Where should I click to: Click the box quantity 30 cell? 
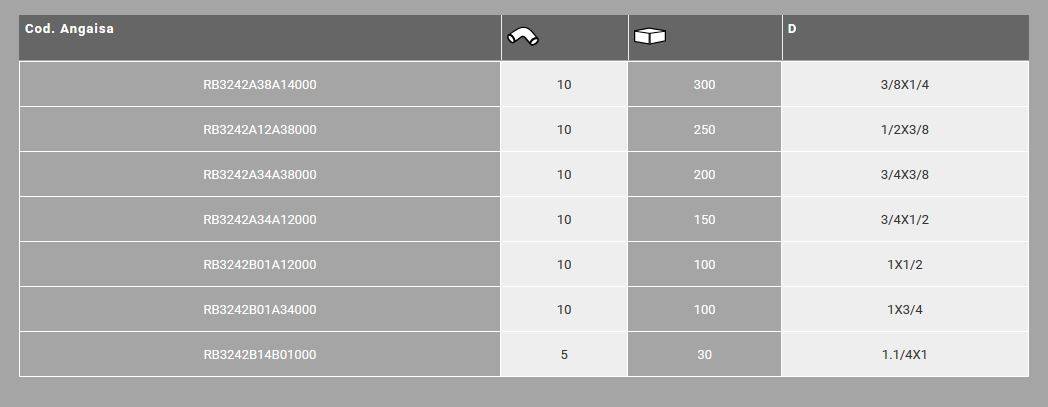coord(704,355)
